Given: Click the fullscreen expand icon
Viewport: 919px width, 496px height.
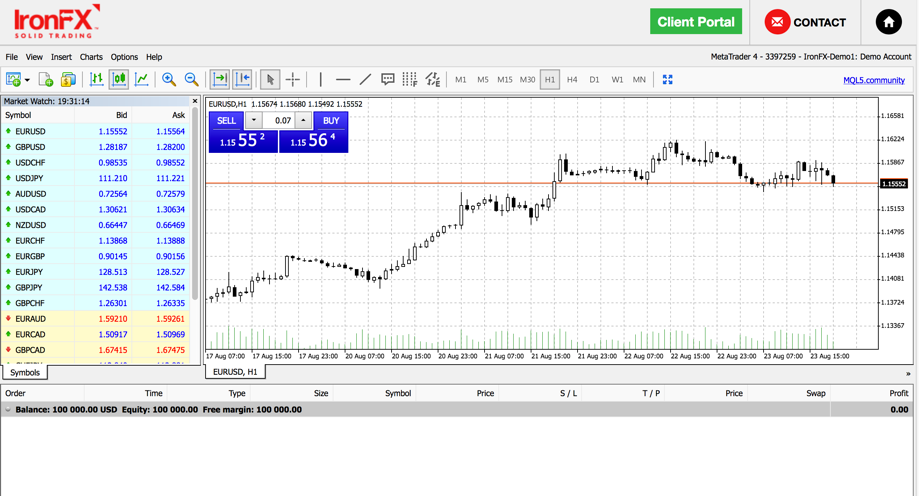Looking at the screenshot, I should coord(667,79).
